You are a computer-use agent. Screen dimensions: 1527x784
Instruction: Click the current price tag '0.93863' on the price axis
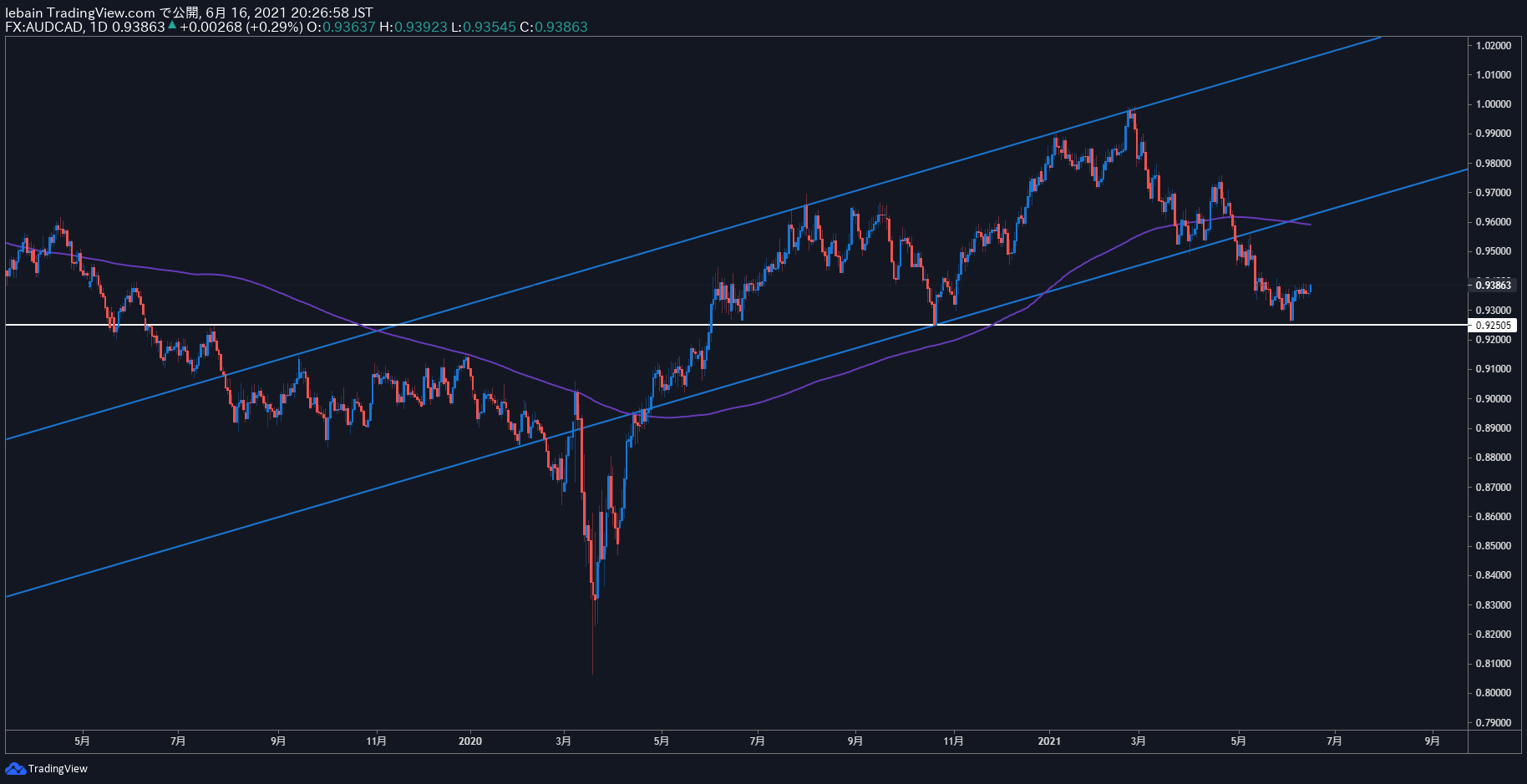pyautogui.click(x=1493, y=286)
